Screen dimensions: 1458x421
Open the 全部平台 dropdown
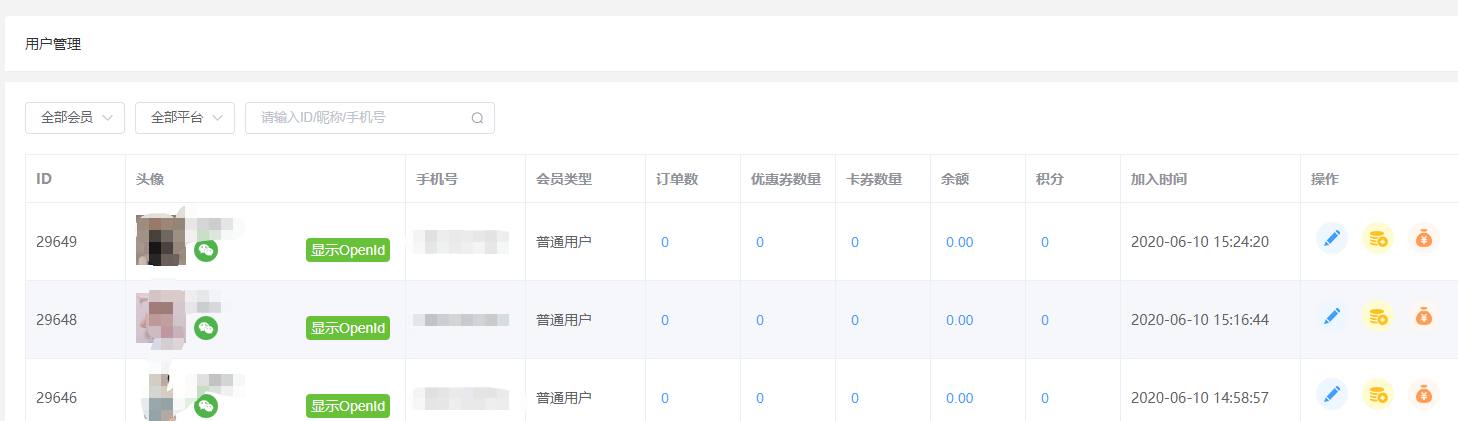pos(185,118)
